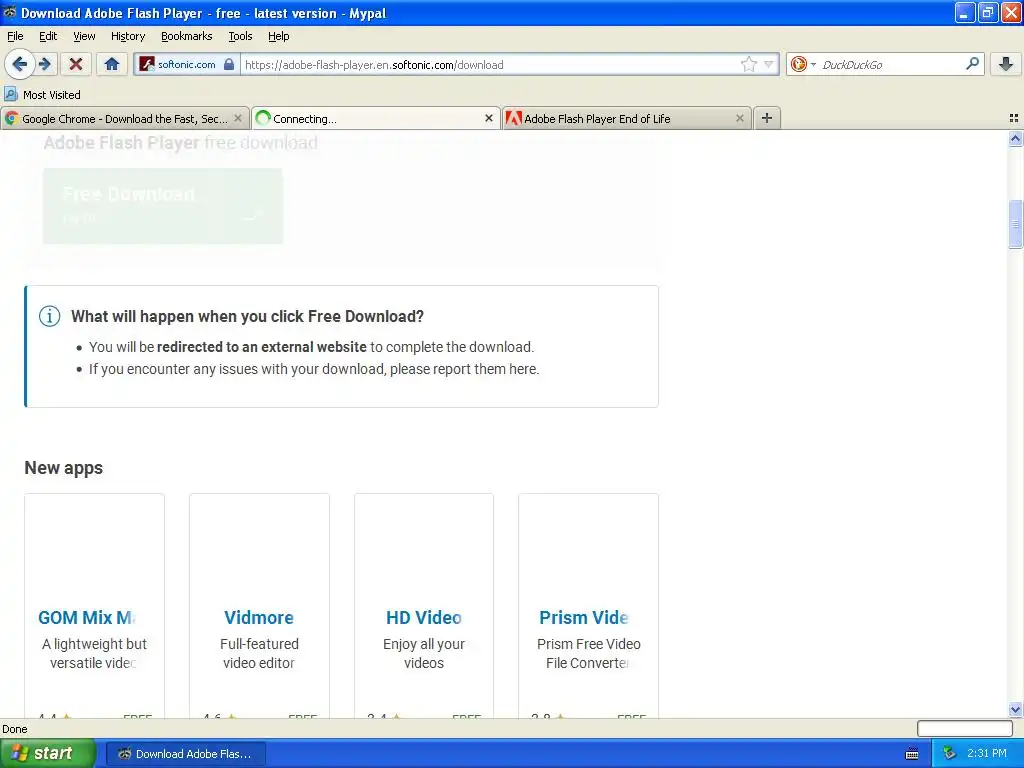Click 'Prism Free Video File Converter' description
This screenshot has width=1024, height=768.
click(x=588, y=653)
